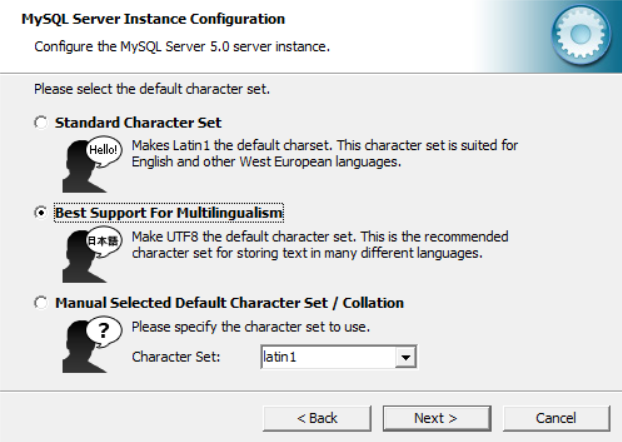The width and height of the screenshot is (622, 442).
Task: Click the Best Support For Multilingualism label
Action: pos(169,213)
